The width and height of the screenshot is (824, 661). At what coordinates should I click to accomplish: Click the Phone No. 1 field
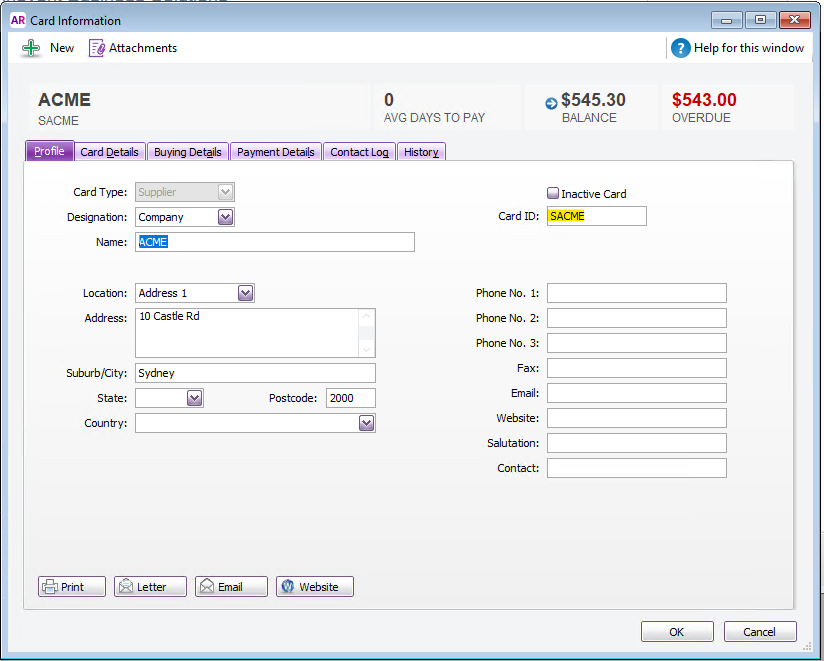(x=637, y=293)
